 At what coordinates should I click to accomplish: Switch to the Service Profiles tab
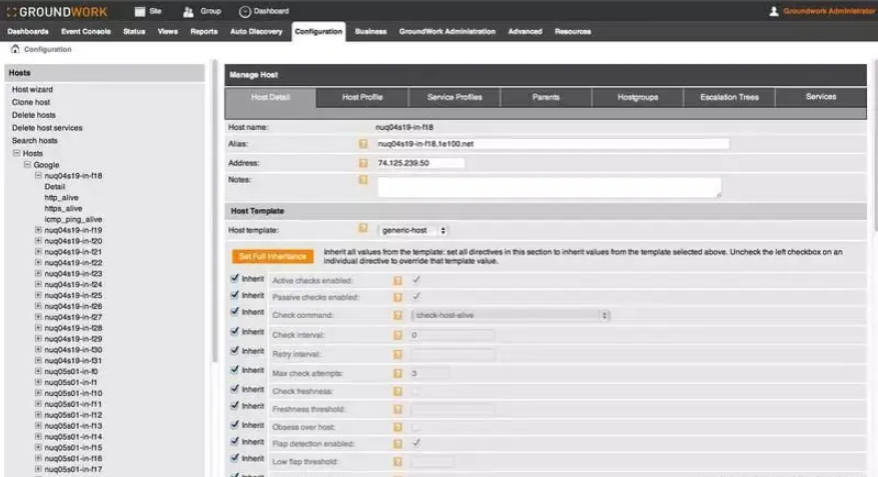point(455,97)
